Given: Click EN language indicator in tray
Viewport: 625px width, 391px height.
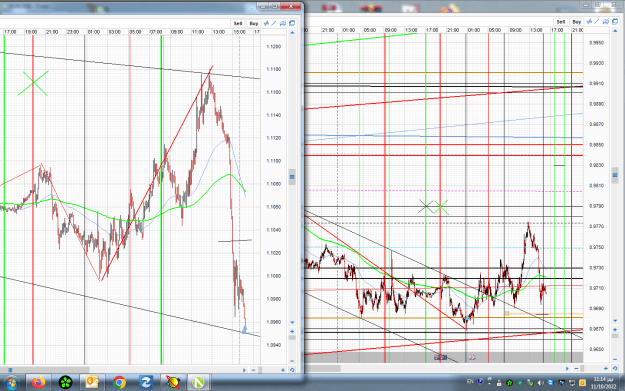Looking at the screenshot, I should pyautogui.click(x=470, y=381).
